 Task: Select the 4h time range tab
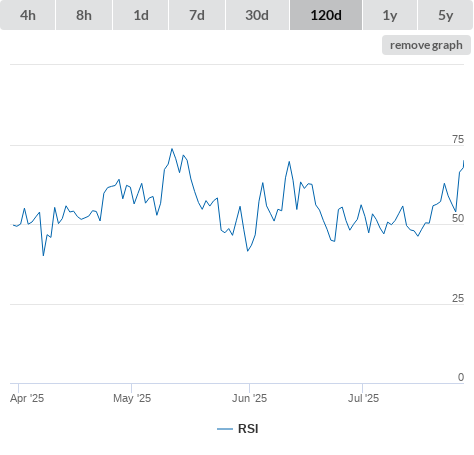tap(28, 15)
